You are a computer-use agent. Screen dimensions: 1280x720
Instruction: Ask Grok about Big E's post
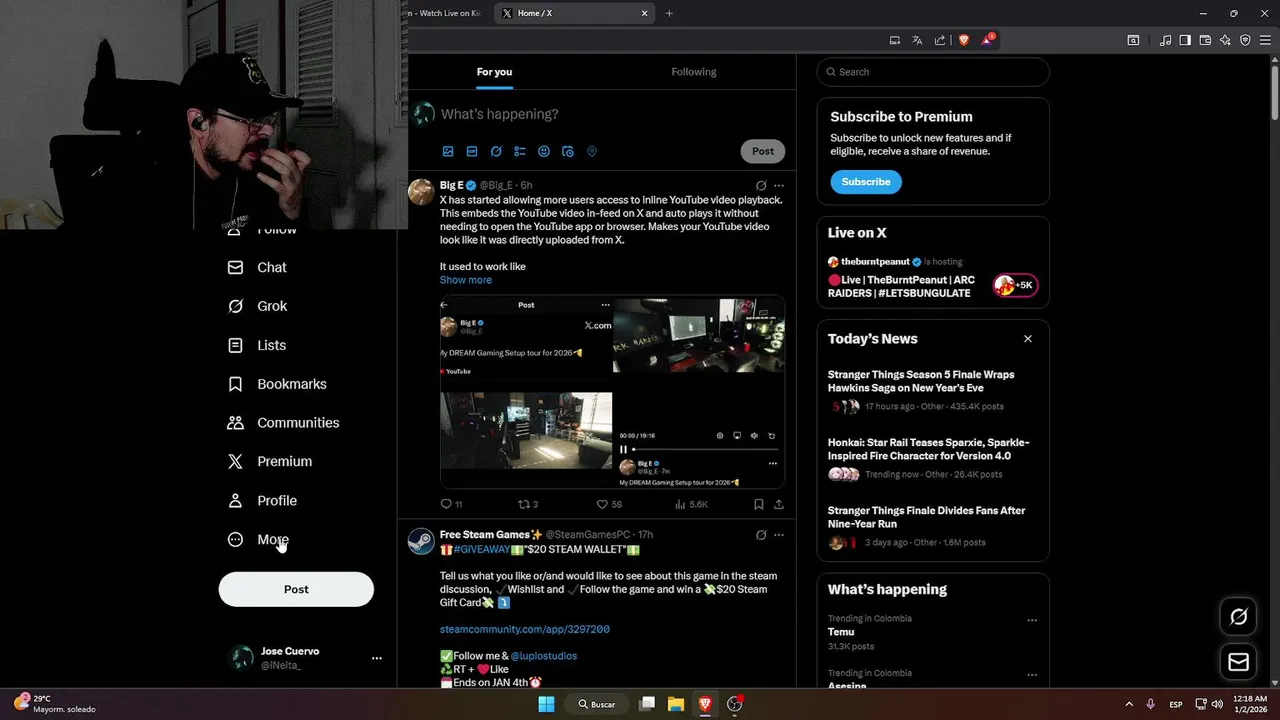(x=761, y=185)
